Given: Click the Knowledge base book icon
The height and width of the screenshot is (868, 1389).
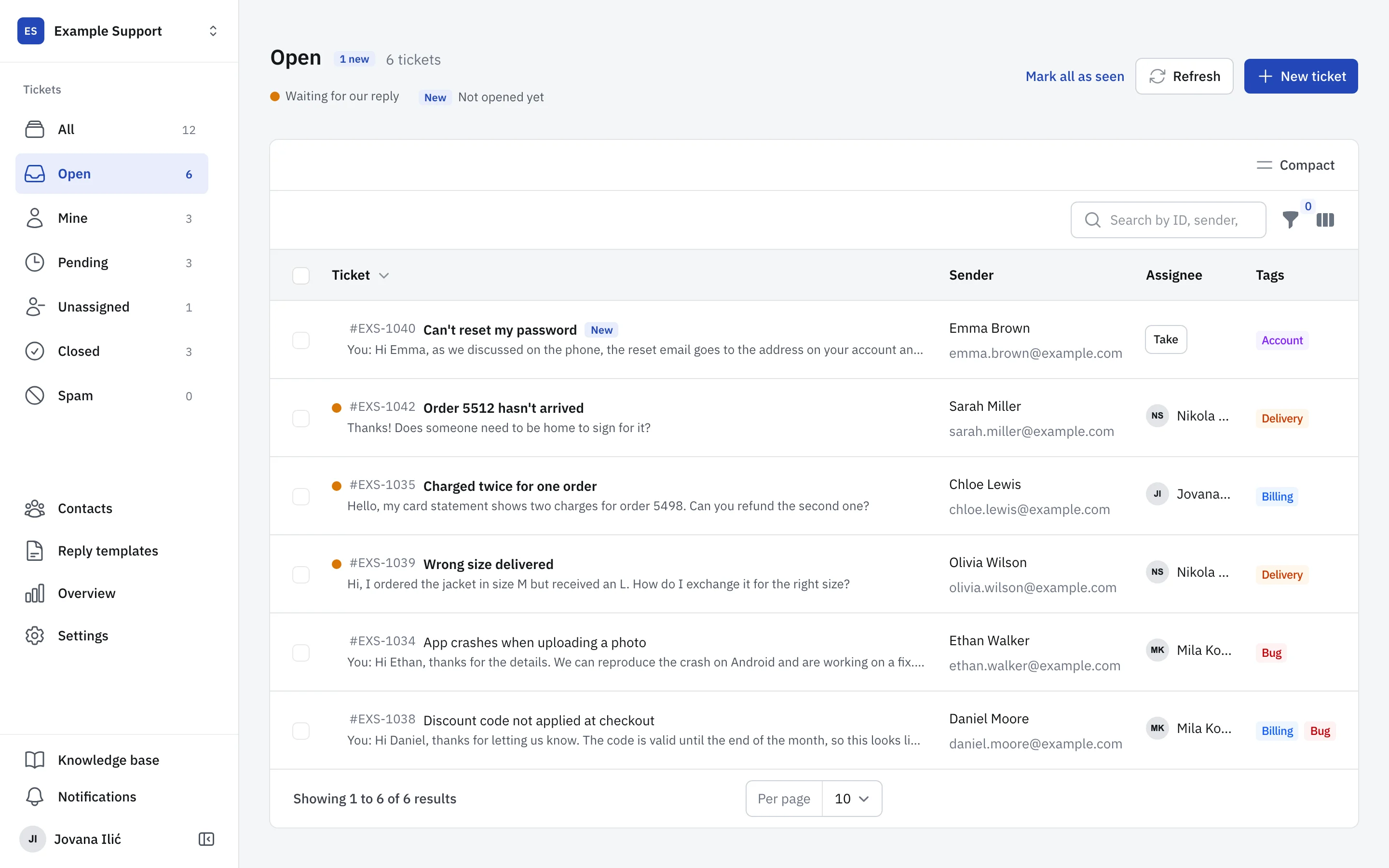Looking at the screenshot, I should 34,760.
